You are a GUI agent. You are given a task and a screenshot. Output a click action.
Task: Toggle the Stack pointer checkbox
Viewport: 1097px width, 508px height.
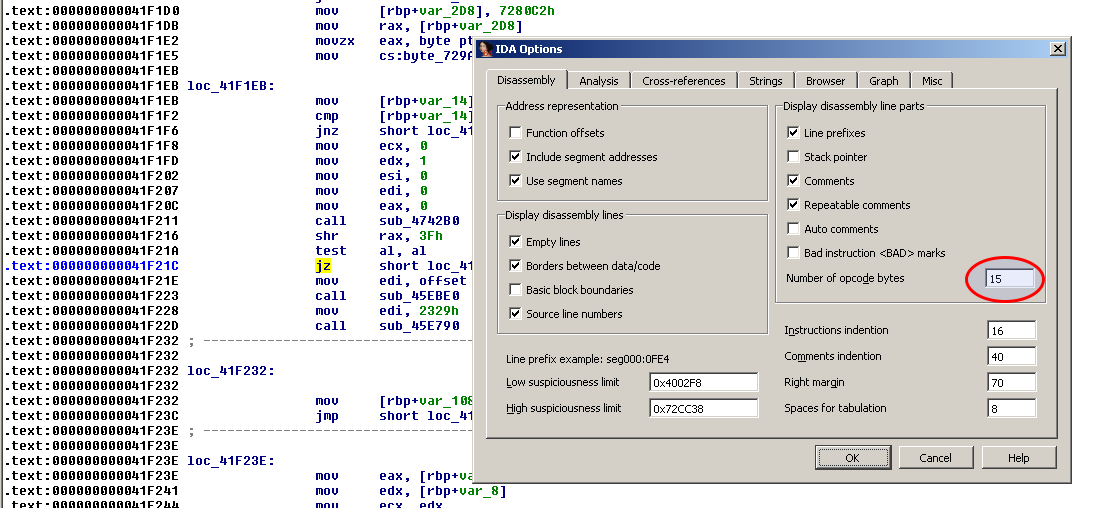[794, 157]
